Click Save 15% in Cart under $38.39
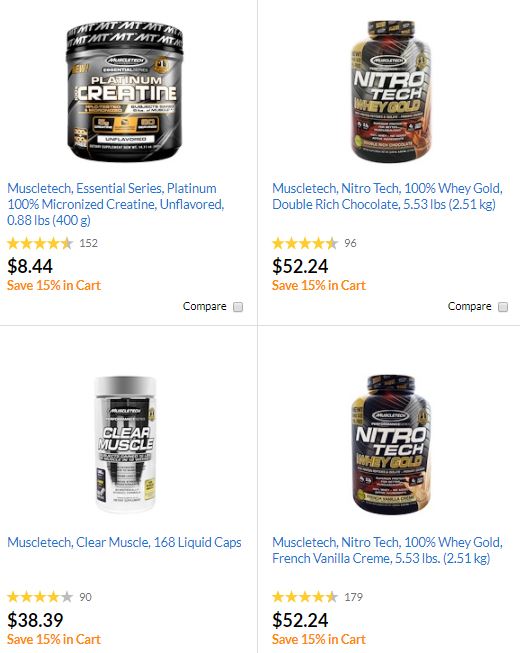Viewport: 520px width, 653px height. tap(54, 639)
